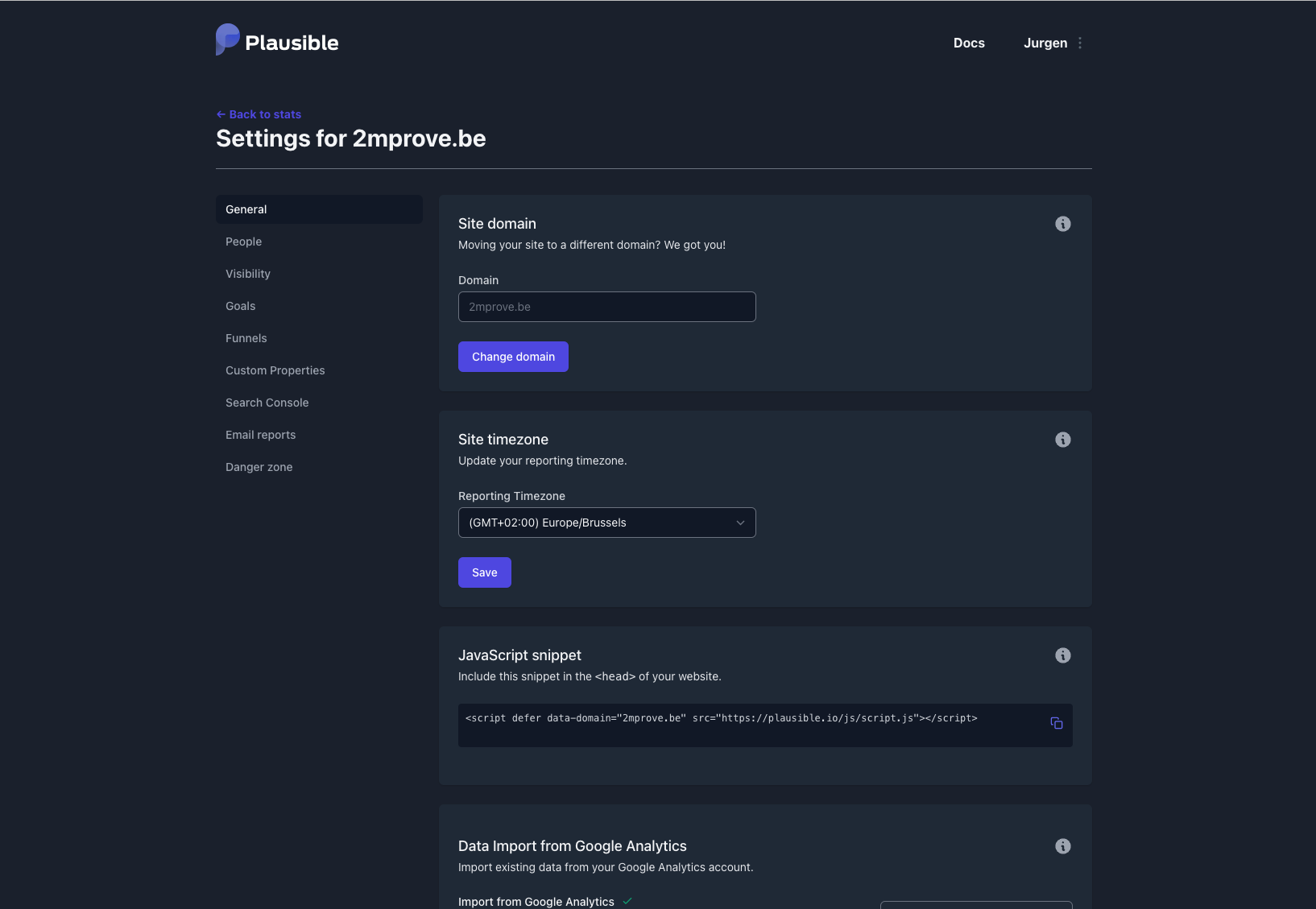Switch to the People settings section
Image resolution: width=1316 pixels, height=909 pixels.
(x=244, y=242)
